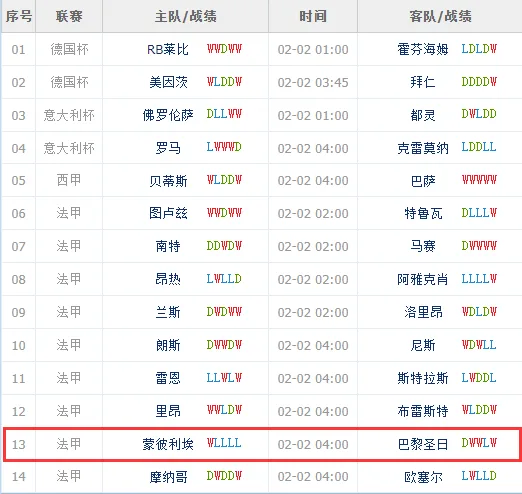
Task: Choose the 兰斯 home team
Action: [168, 312]
